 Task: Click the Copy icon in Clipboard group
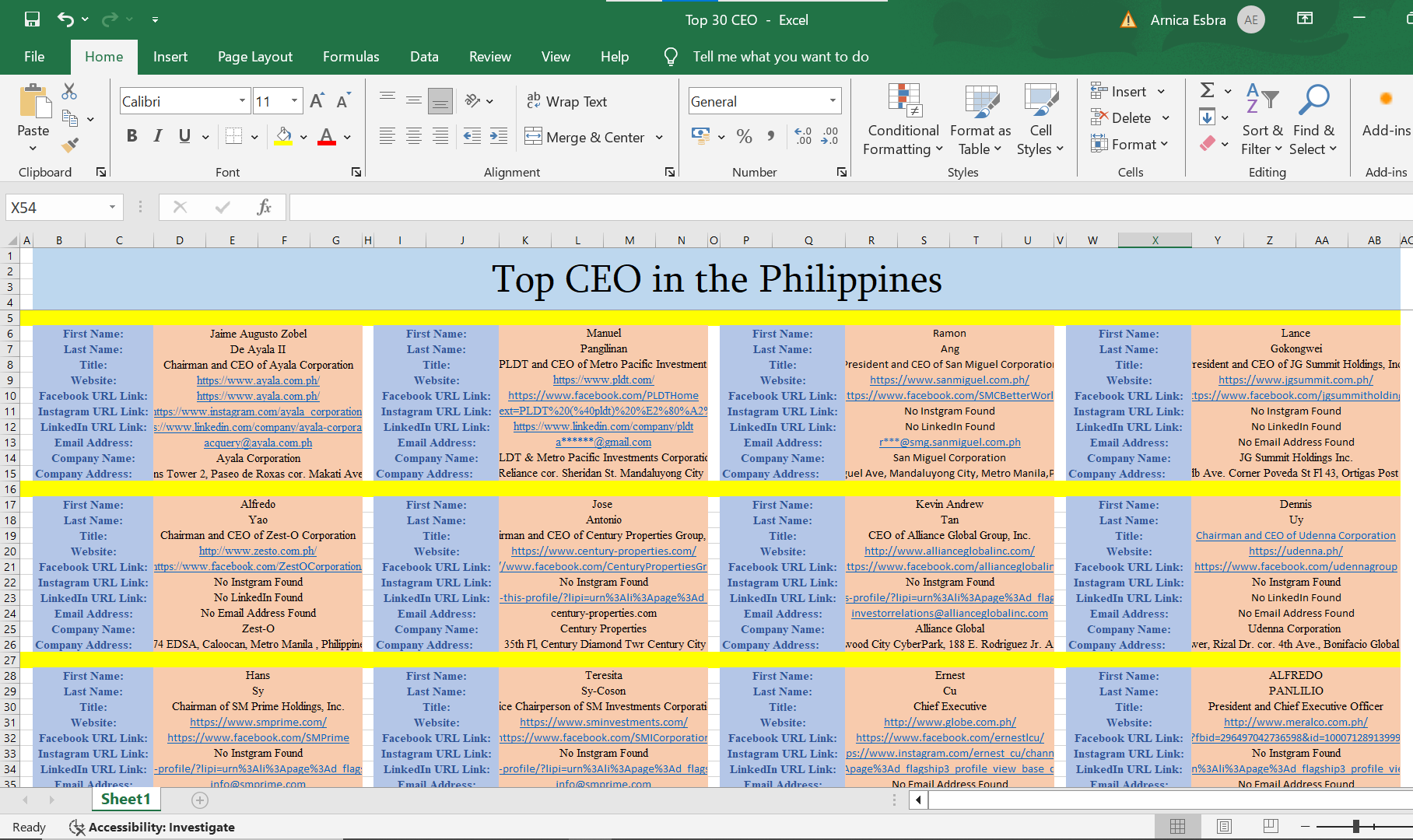[x=70, y=119]
